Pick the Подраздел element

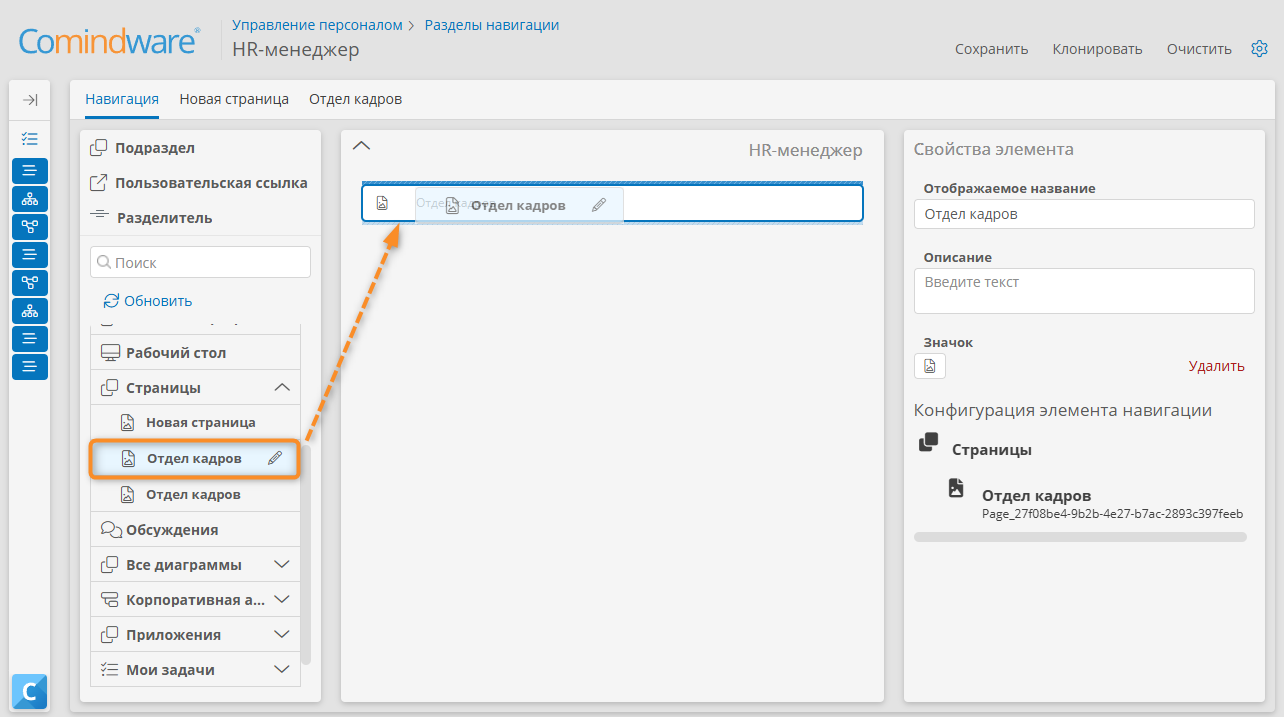(x=142, y=148)
